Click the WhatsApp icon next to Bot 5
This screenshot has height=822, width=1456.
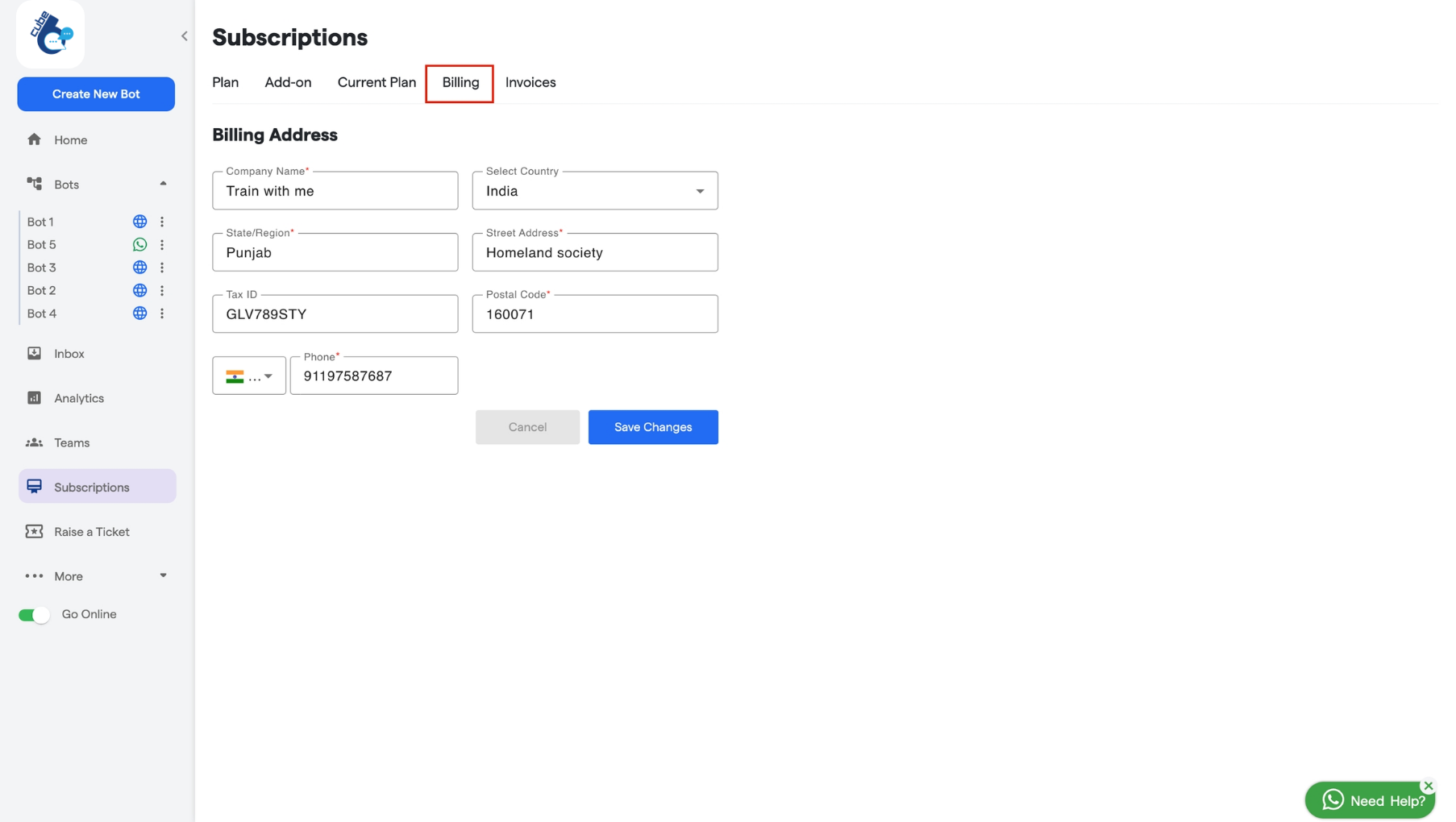(139, 244)
